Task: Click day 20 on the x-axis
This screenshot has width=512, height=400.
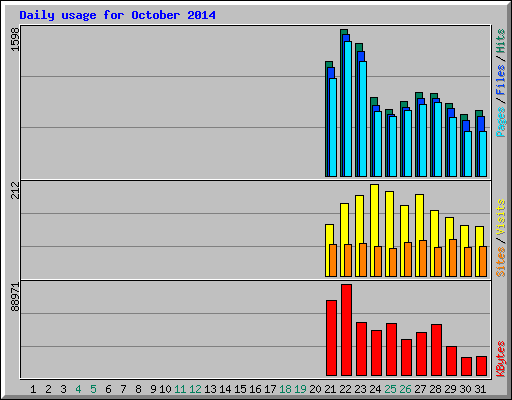Action: [315, 389]
